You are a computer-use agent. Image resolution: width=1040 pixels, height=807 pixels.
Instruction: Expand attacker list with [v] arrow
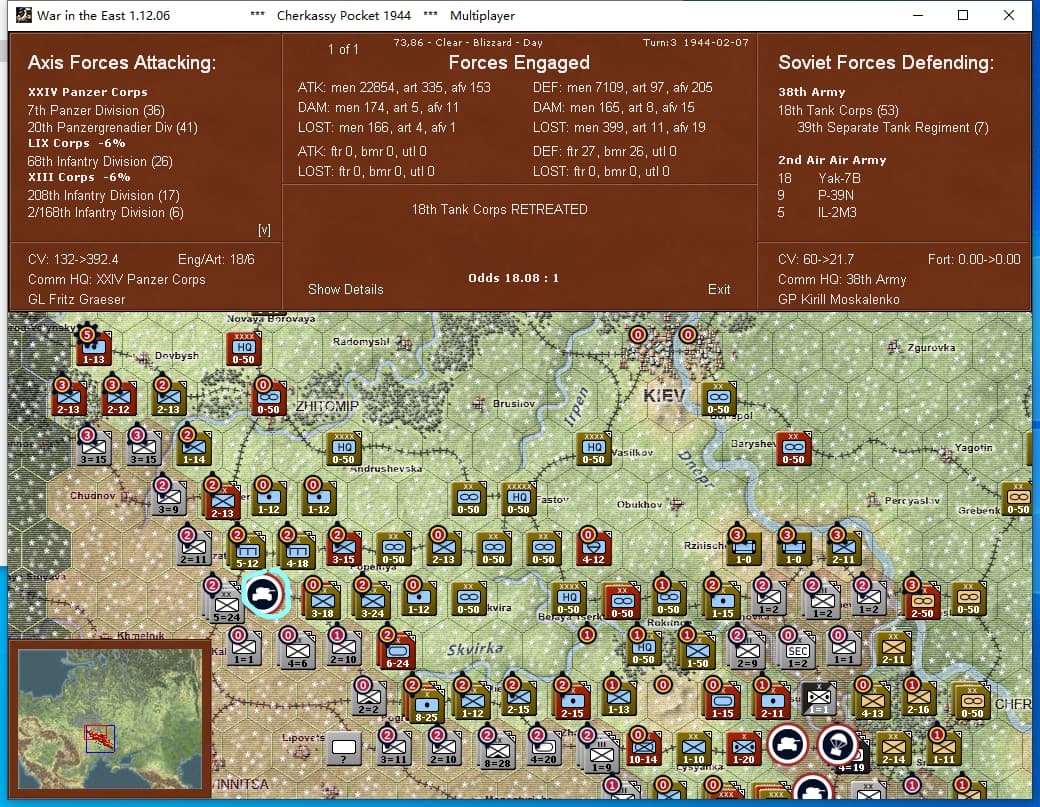[x=264, y=230]
